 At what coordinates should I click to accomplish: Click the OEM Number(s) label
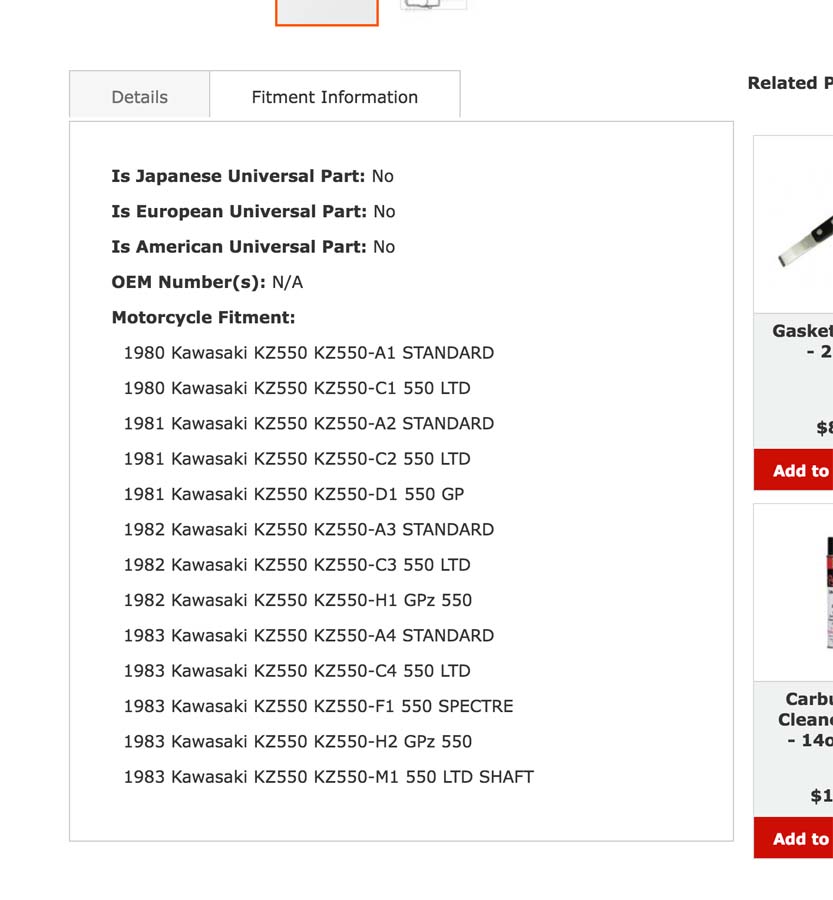click(x=188, y=282)
